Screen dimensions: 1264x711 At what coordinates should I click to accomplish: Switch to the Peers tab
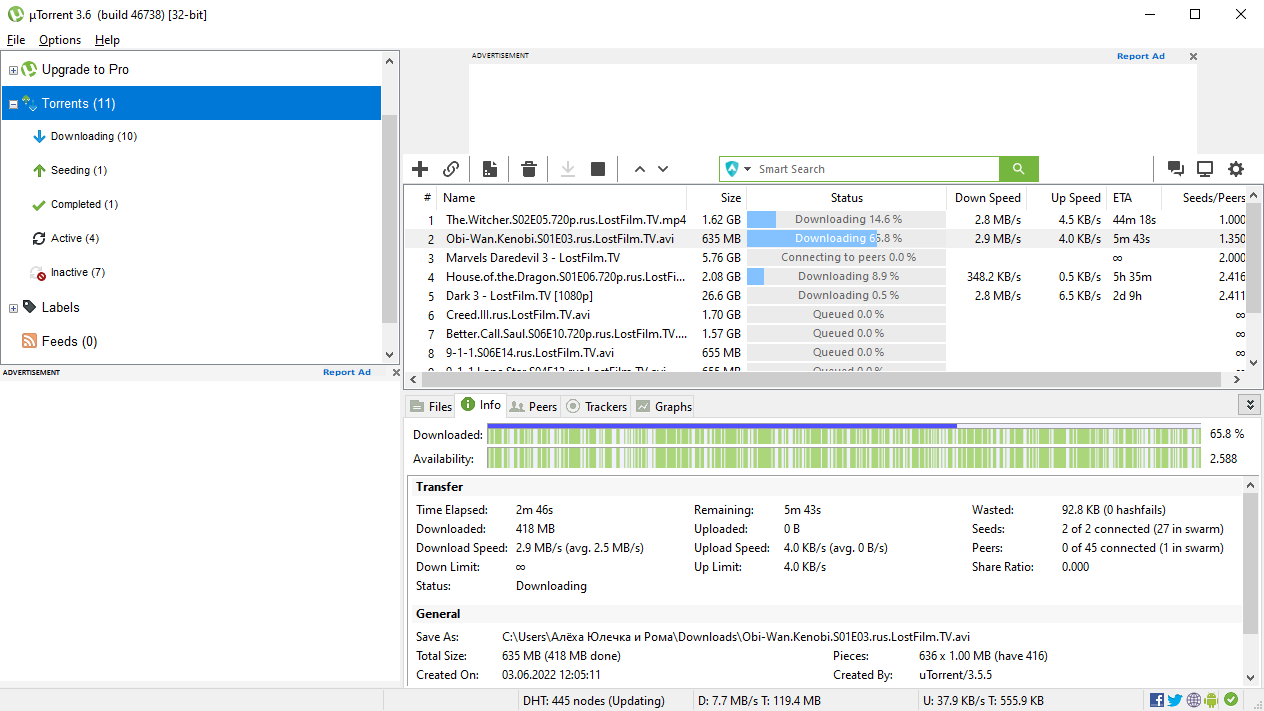(533, 406)
